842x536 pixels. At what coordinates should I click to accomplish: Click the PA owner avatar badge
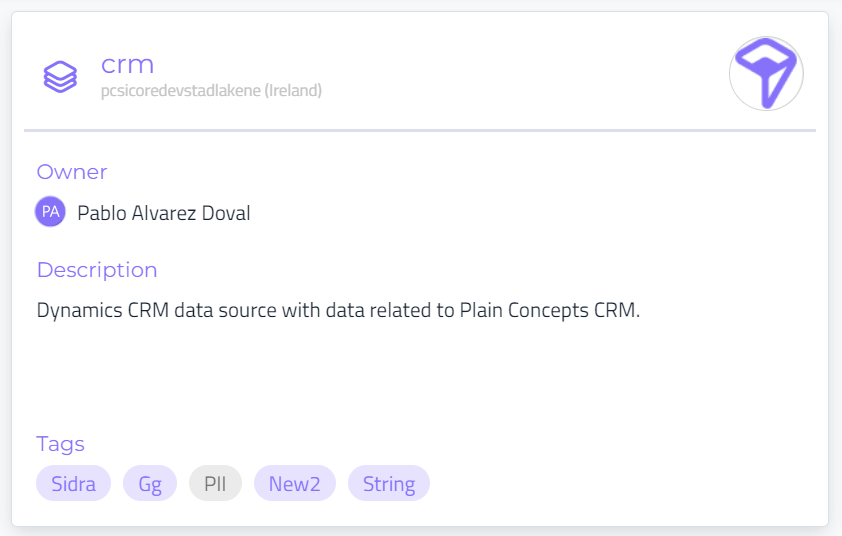50,212
